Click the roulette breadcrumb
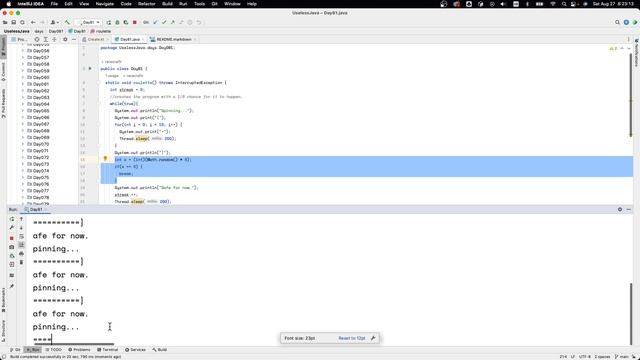Image resolution: width=640 pixels, height=360 pixels. click(x=101, y=31)
